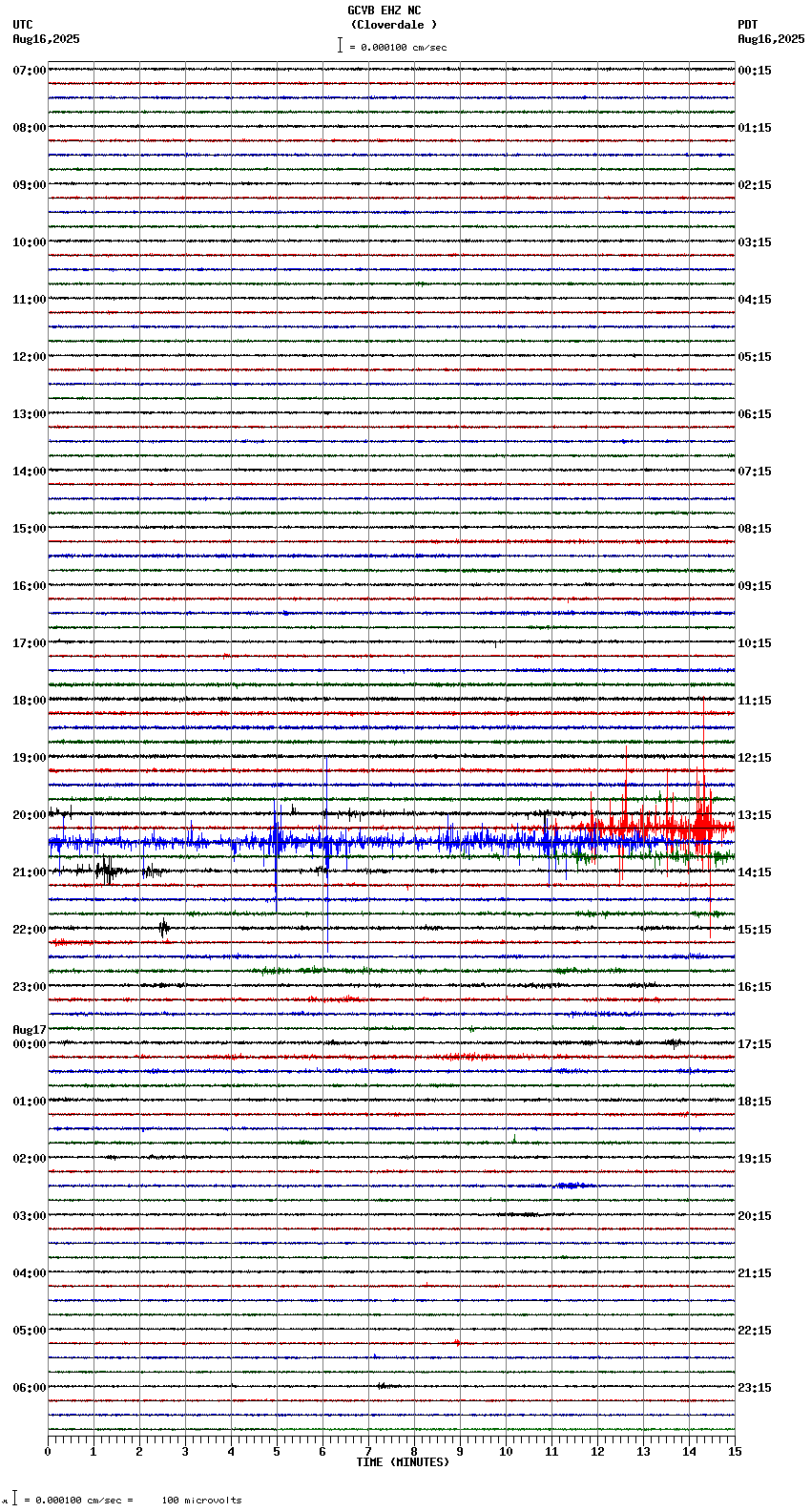Image resolution: width=811 pixels, height=1512 pixels.
Task: Click the '10' minute axis tick label
Action: click(x=506, y=1452)
